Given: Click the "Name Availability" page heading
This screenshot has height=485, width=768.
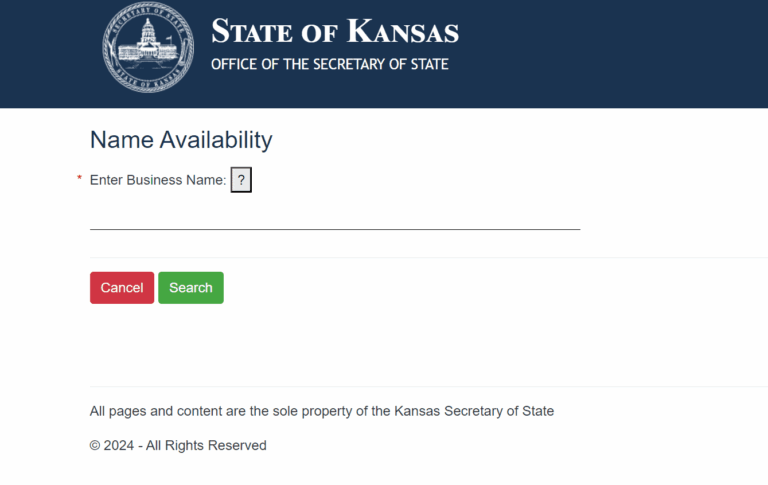Looking at the screenshot, I should point(181,140).
